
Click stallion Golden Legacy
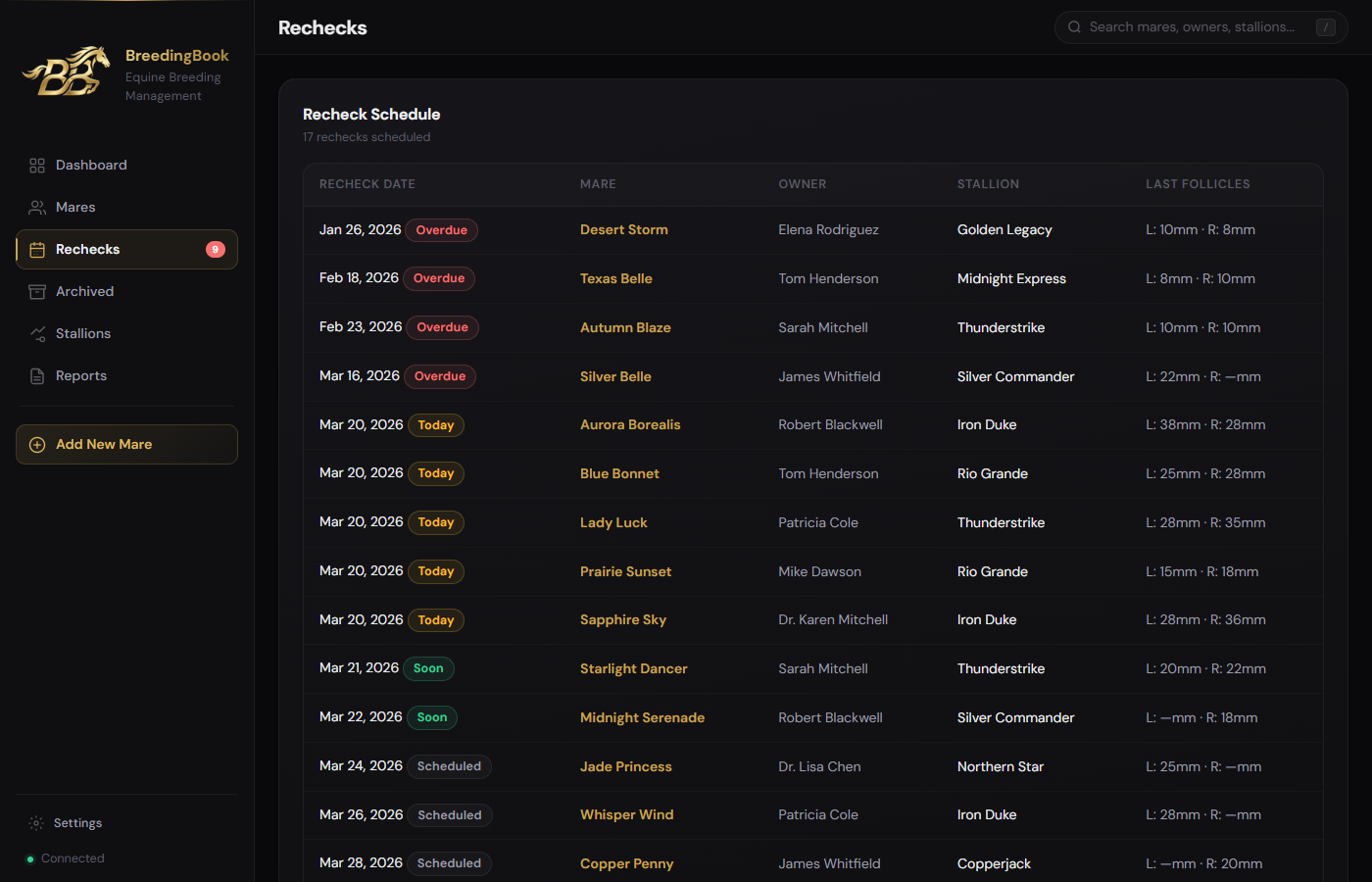click(x=1004, y=230)
